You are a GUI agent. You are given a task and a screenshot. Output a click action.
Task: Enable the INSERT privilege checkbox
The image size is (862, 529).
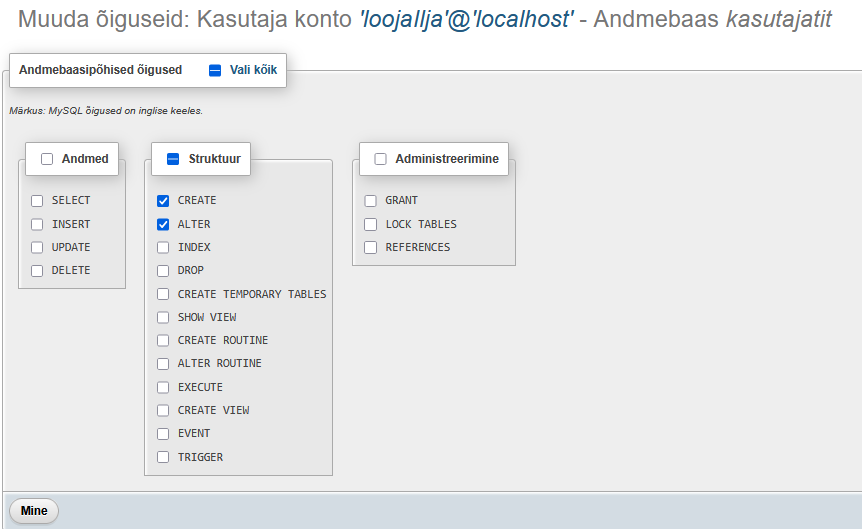pos(37,224)
